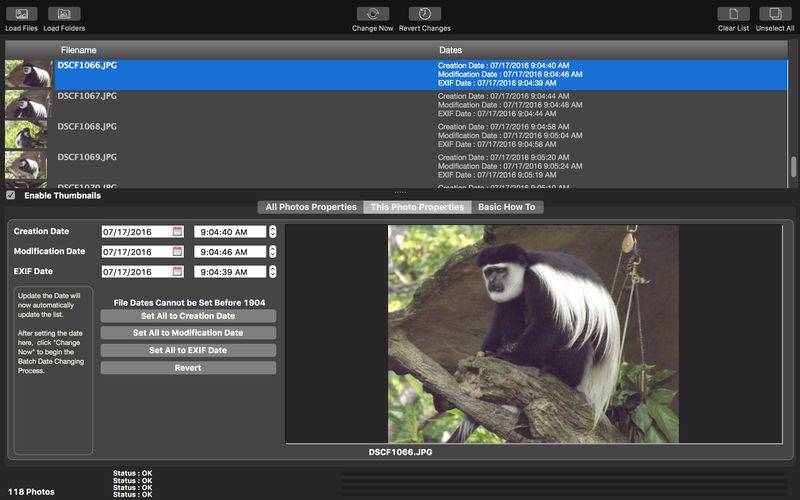Click the EXIF Date time stepper

tap(272, 271)
